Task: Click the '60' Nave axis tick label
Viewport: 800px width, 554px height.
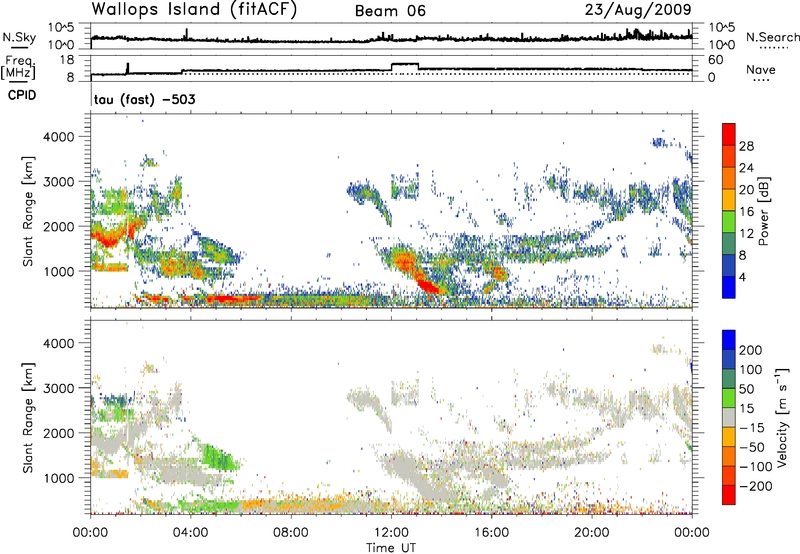Action: point(716,60)
